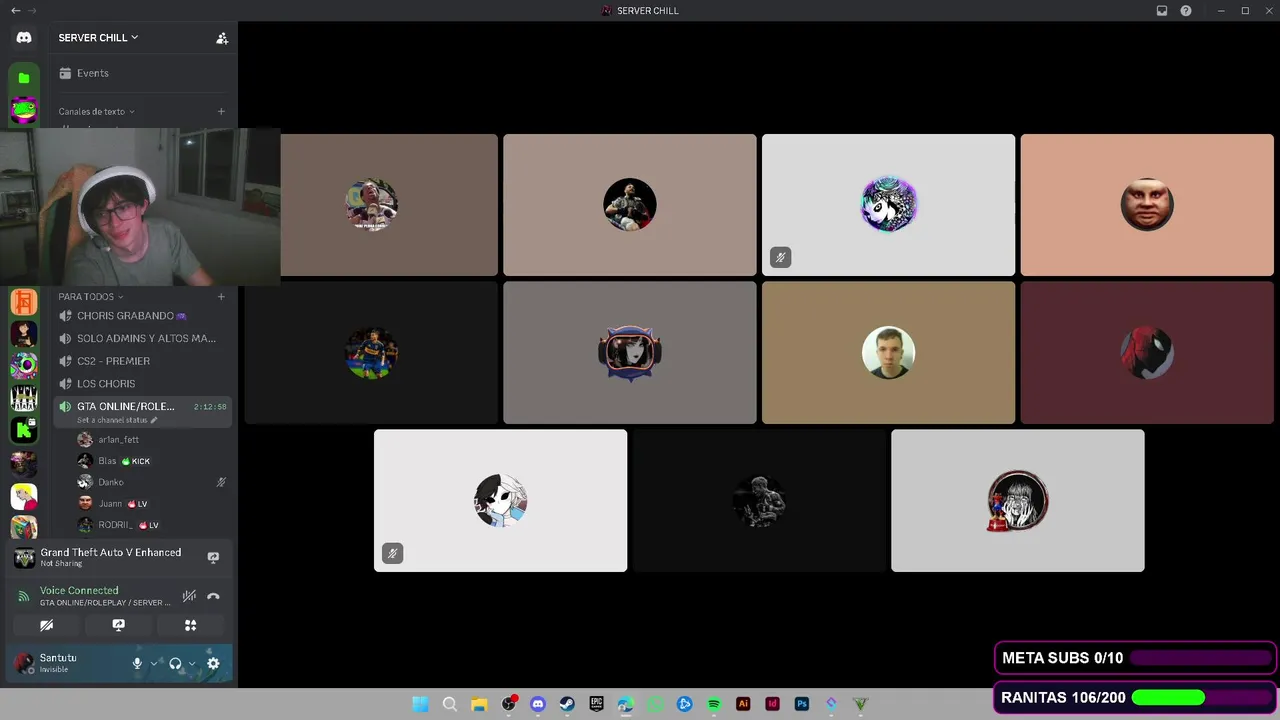1280x720 pixels.
Task: Open Adobe Photoshop from taskbar
Action: 801,704
